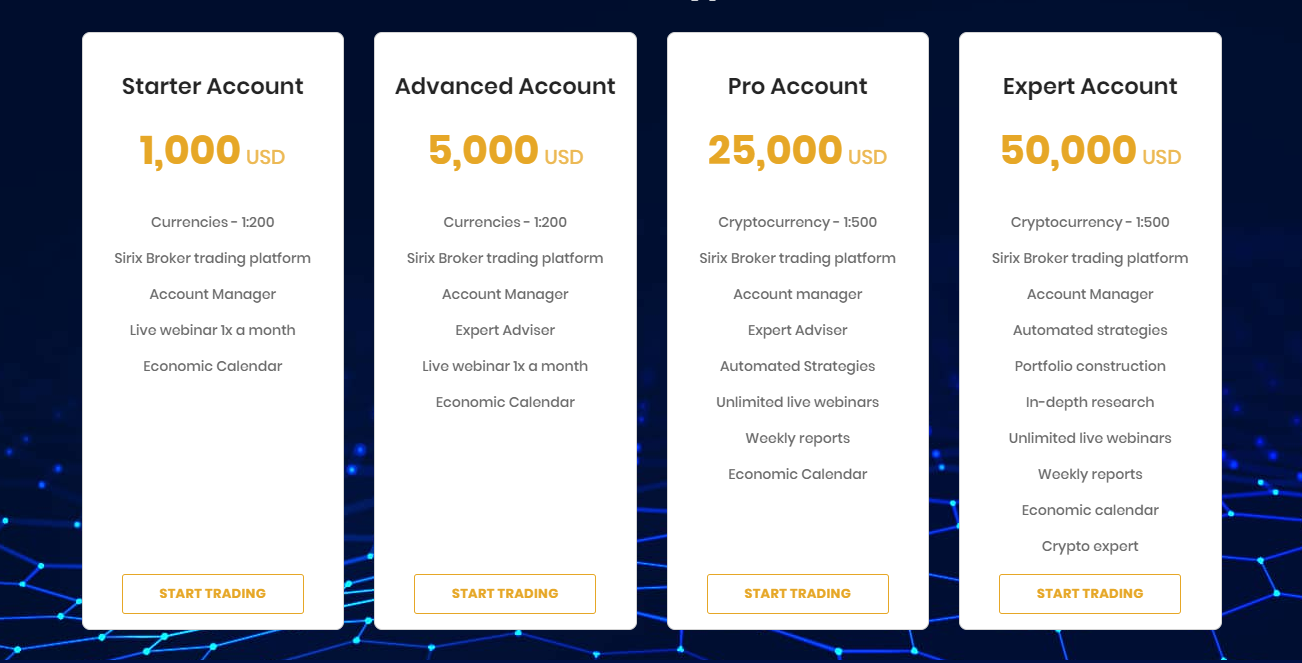Select the Expert Account heading

[x=1090, y=86]
